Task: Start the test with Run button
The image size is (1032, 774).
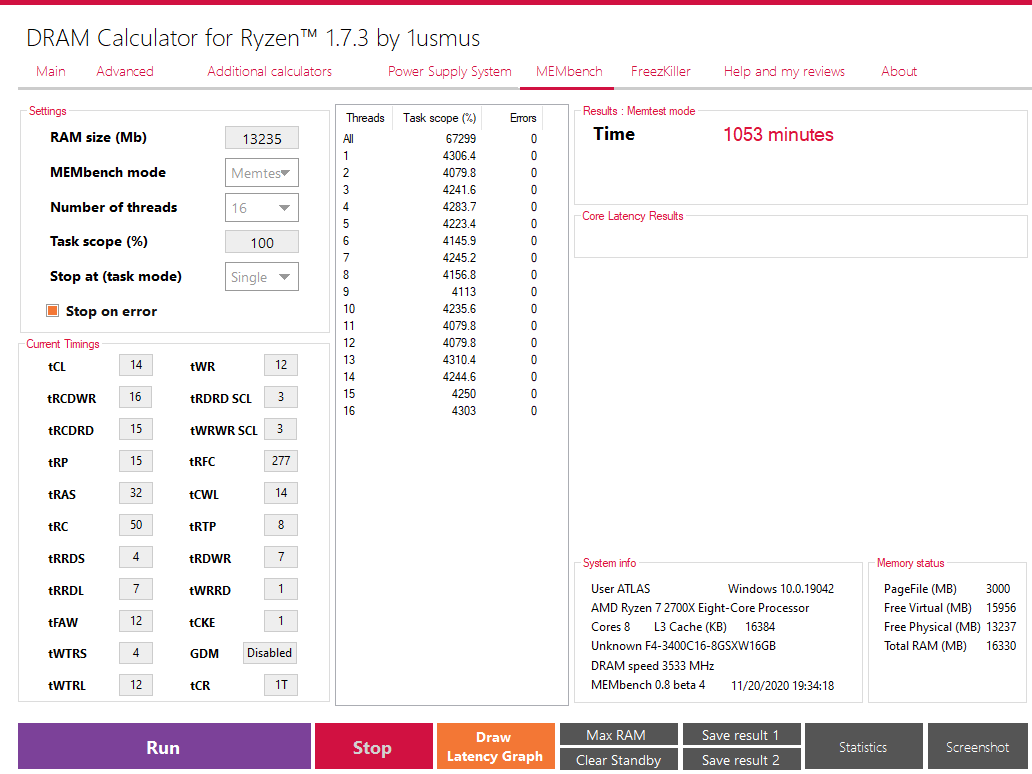Action: pos(164,746)
